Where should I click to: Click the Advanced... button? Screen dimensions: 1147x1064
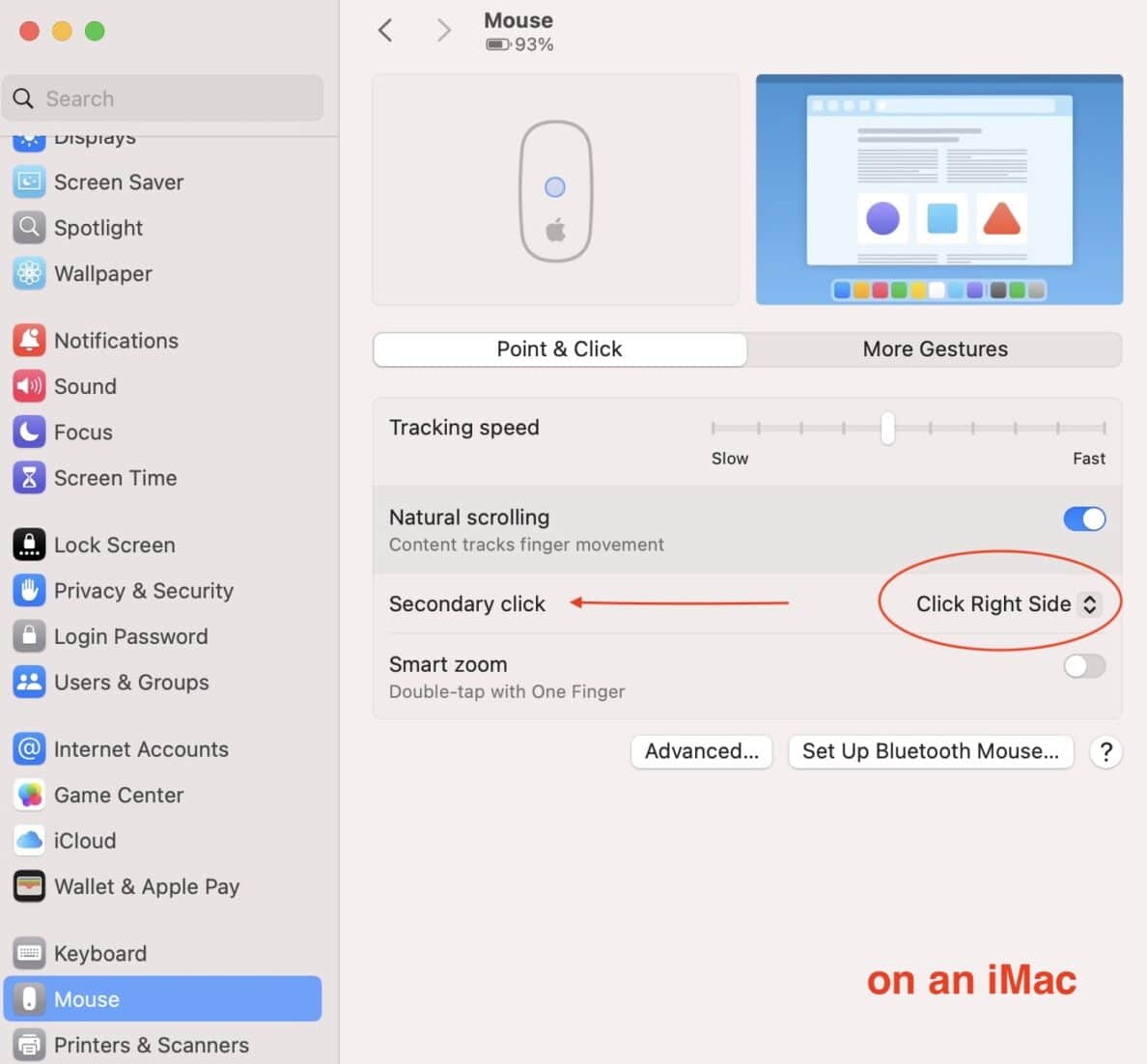[x=702, y=751]
